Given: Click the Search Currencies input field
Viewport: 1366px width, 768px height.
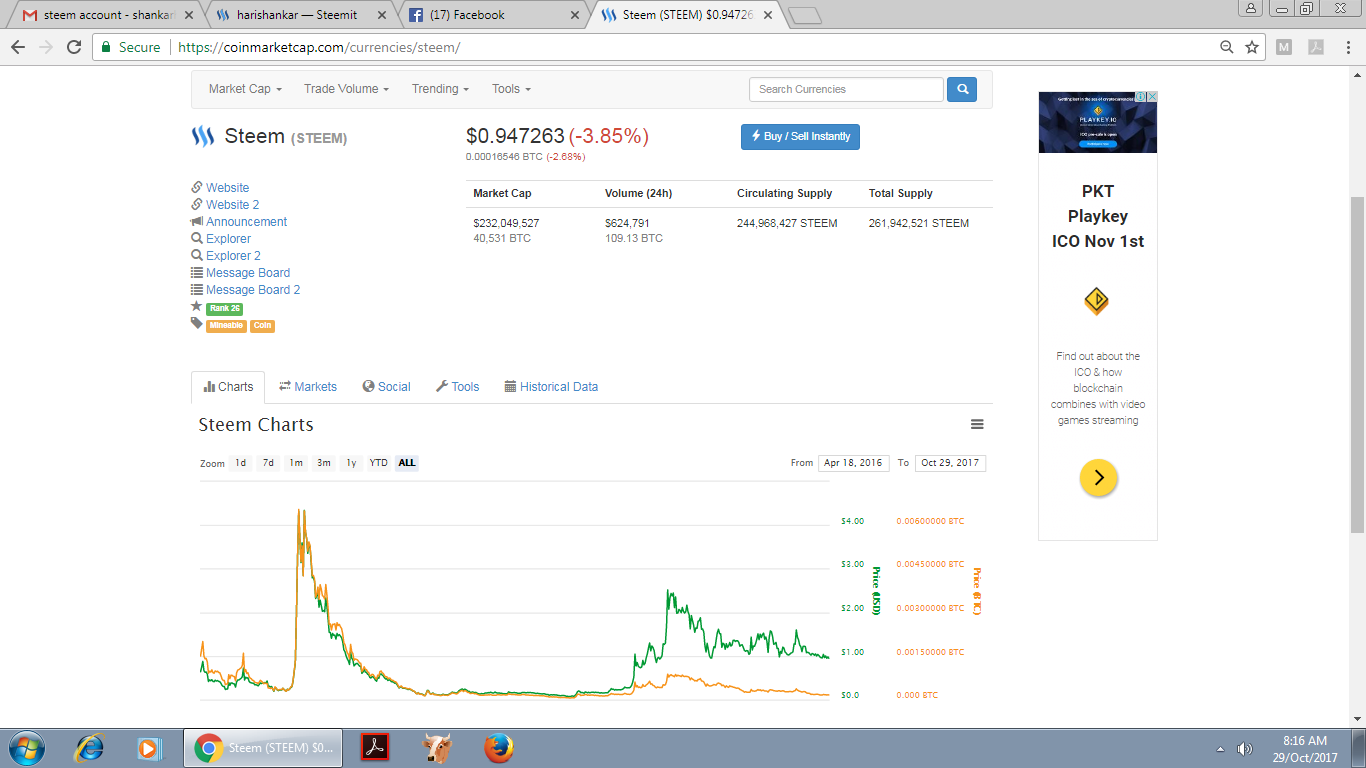Looking at the screenshot, I should pyautogui.click(x=846, y=89).
